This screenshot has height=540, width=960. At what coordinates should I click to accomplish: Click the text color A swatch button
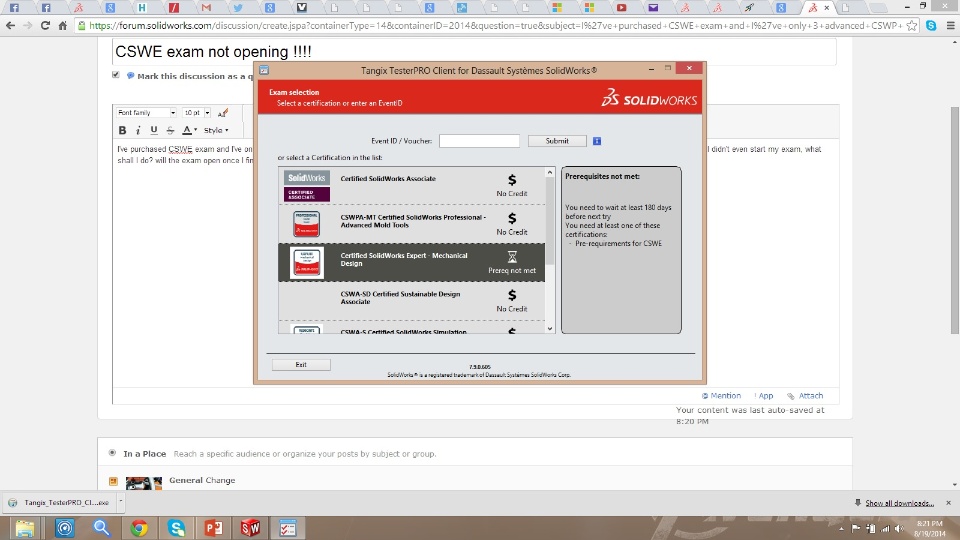(187, 130)
